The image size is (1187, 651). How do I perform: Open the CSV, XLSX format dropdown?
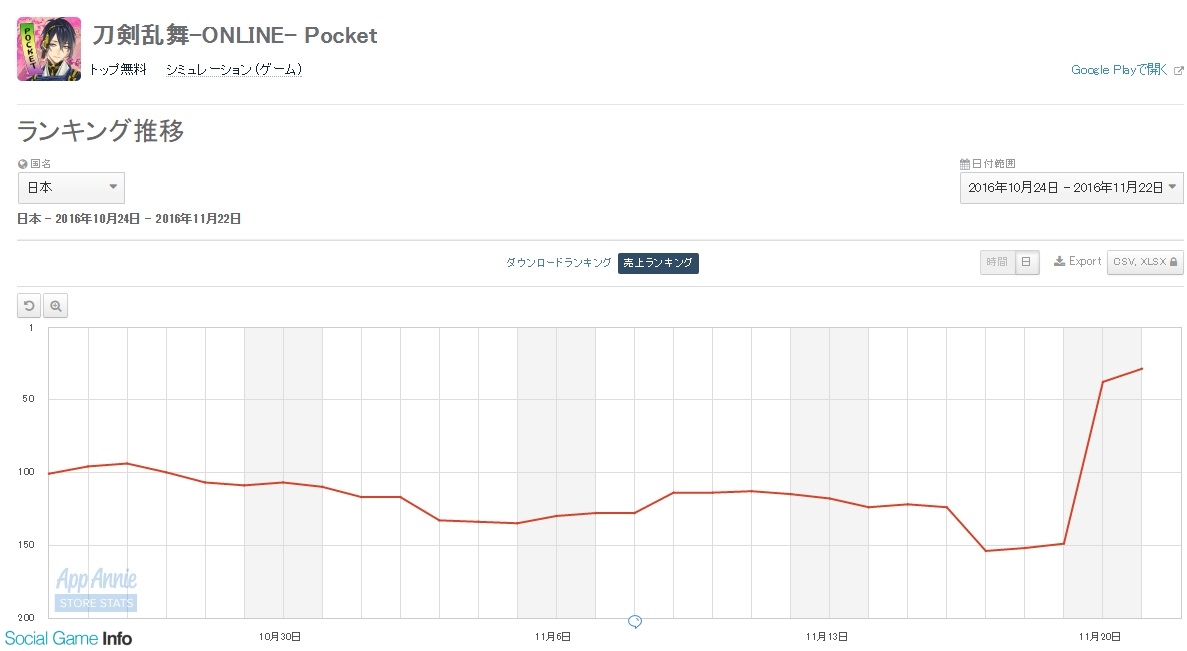click(x=1145, y=262)
